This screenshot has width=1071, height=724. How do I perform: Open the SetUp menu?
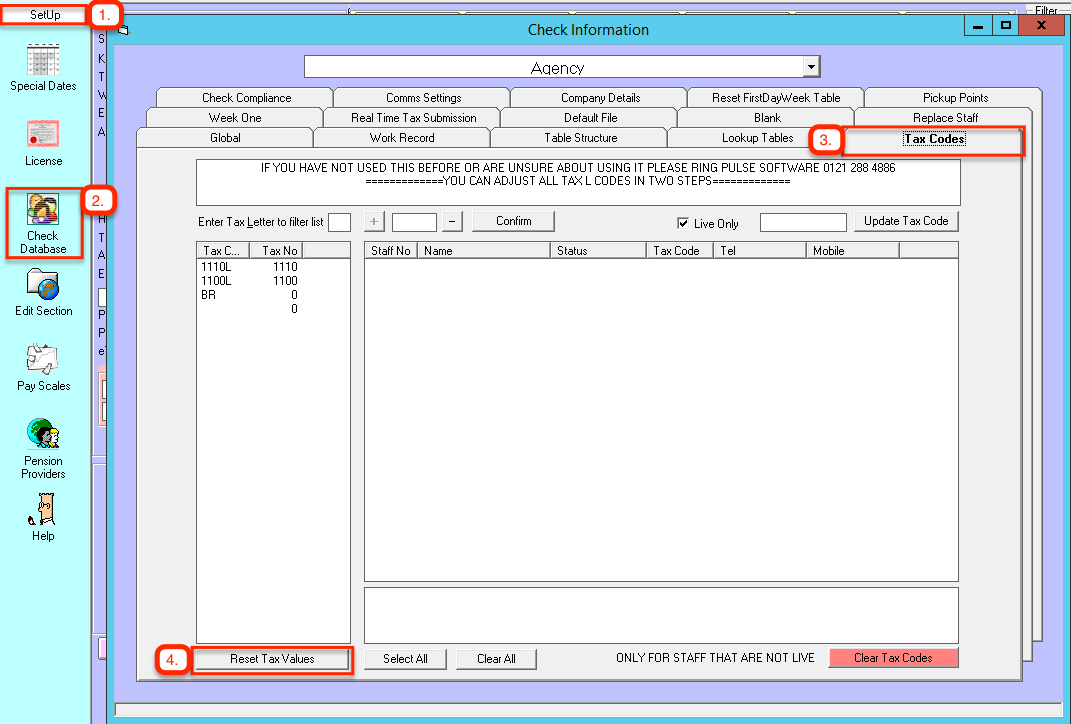point(45,15)
